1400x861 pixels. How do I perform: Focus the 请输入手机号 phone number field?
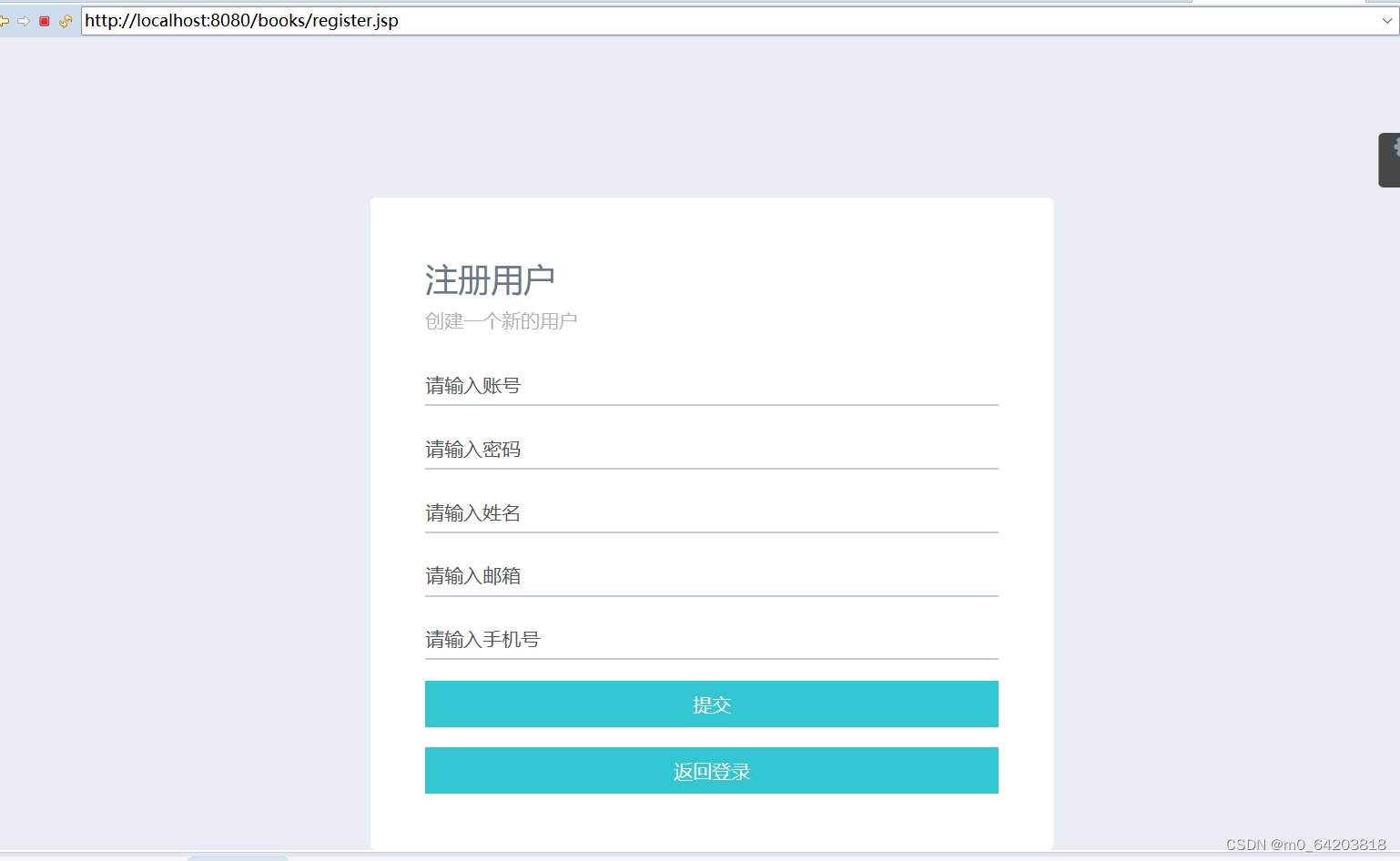click(711, 640)
